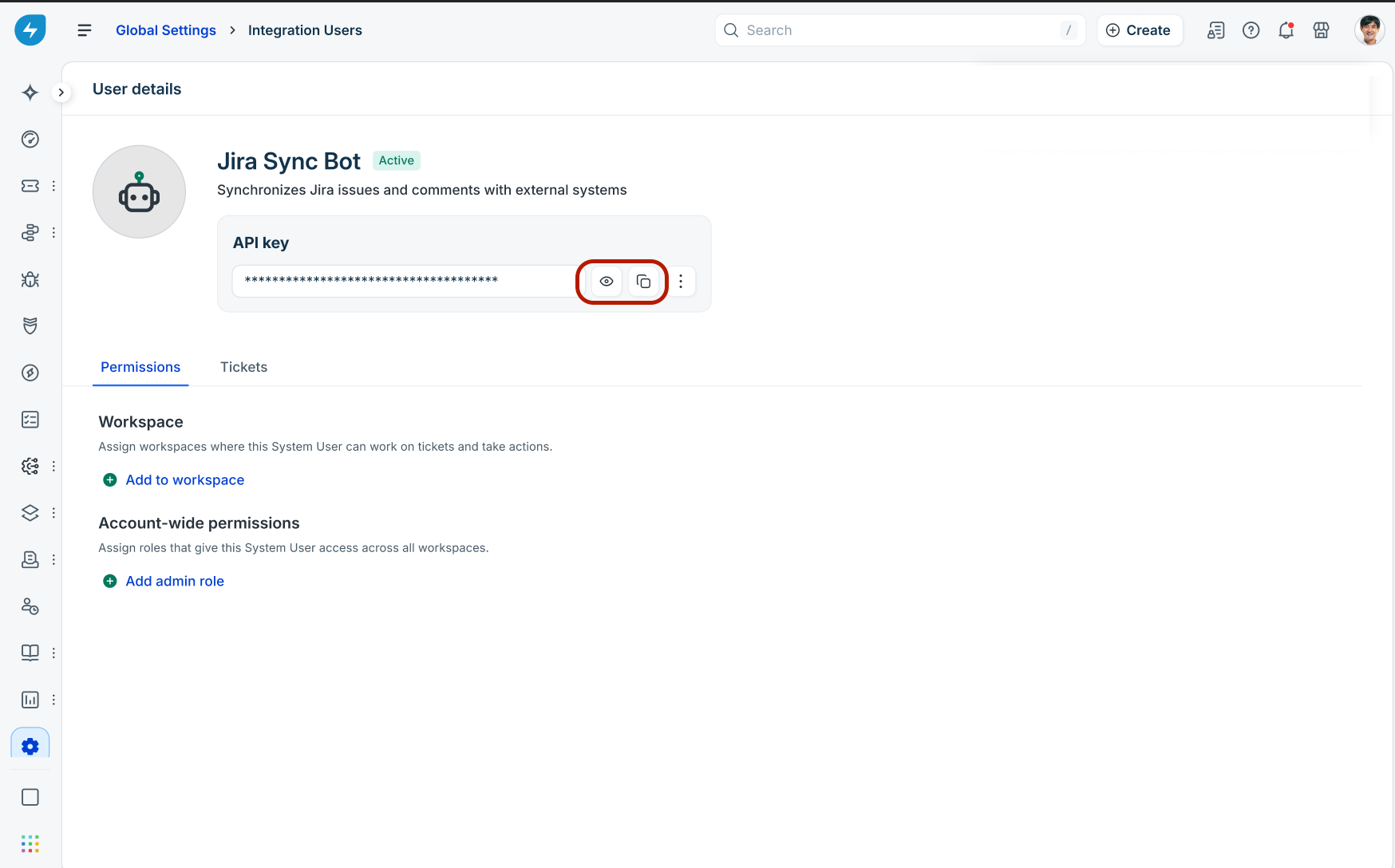Switch to the Tickets tab

(243, 367)
